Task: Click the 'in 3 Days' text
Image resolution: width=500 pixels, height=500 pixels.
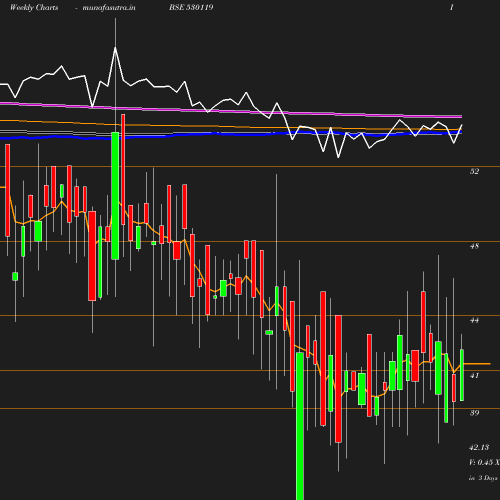Action: pyautogui.click(x=483, y=478)
